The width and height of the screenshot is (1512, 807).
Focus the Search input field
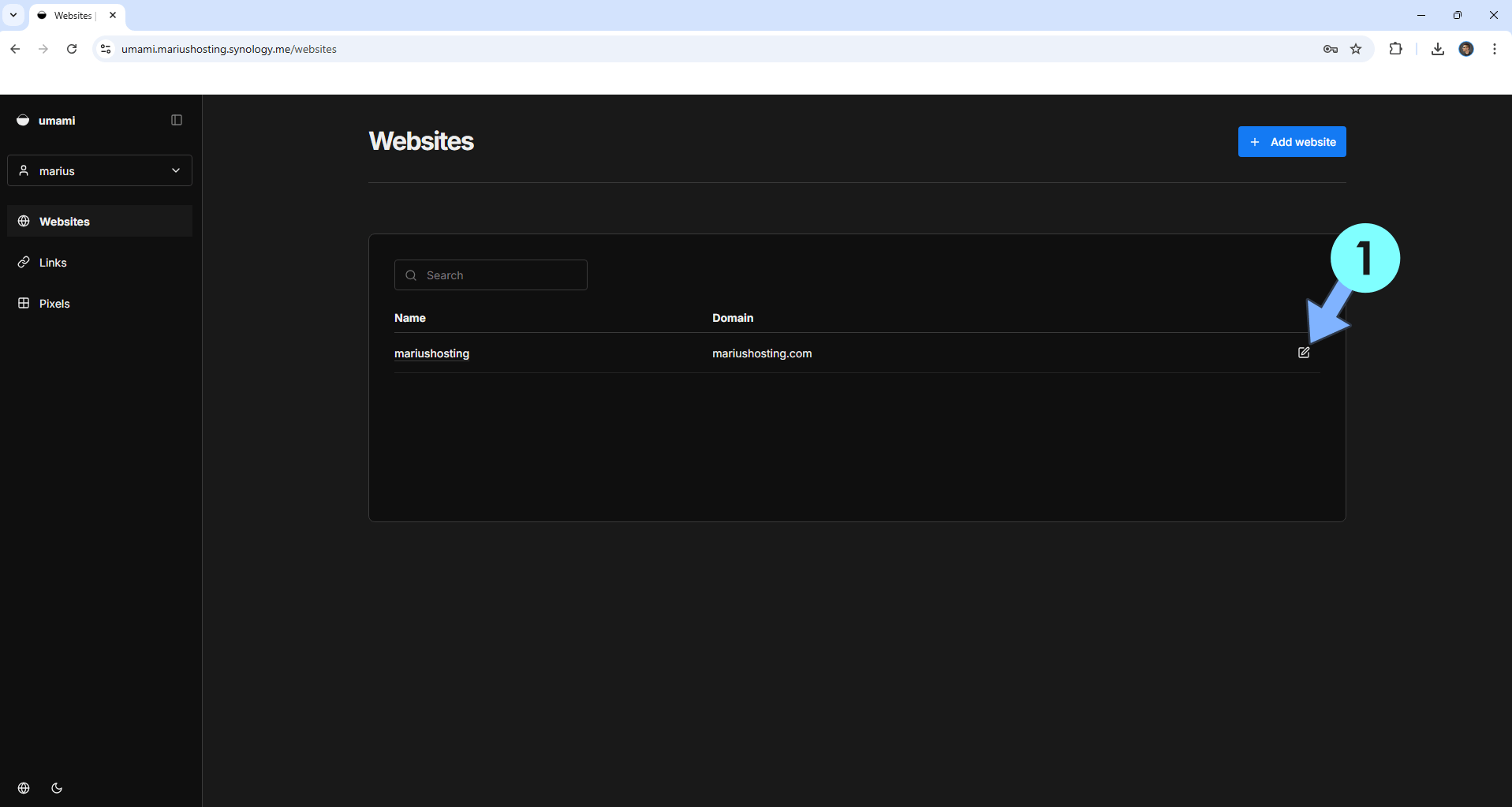[501, 275]
